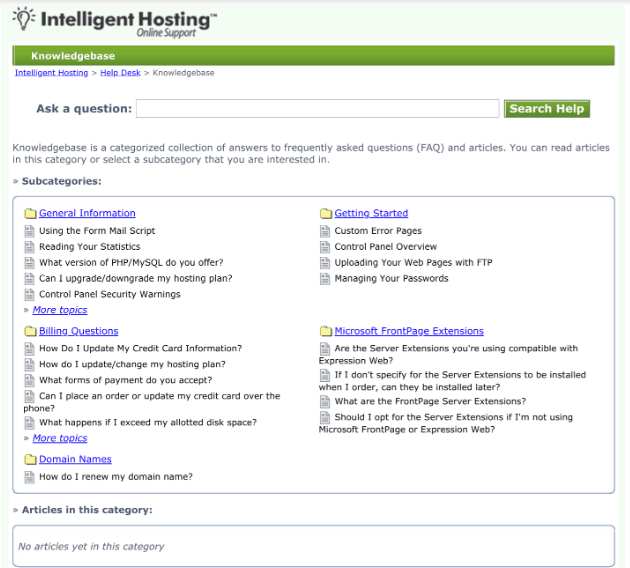Open the Billing Questions category link
The image size is (630, 568).
[79, 331]
